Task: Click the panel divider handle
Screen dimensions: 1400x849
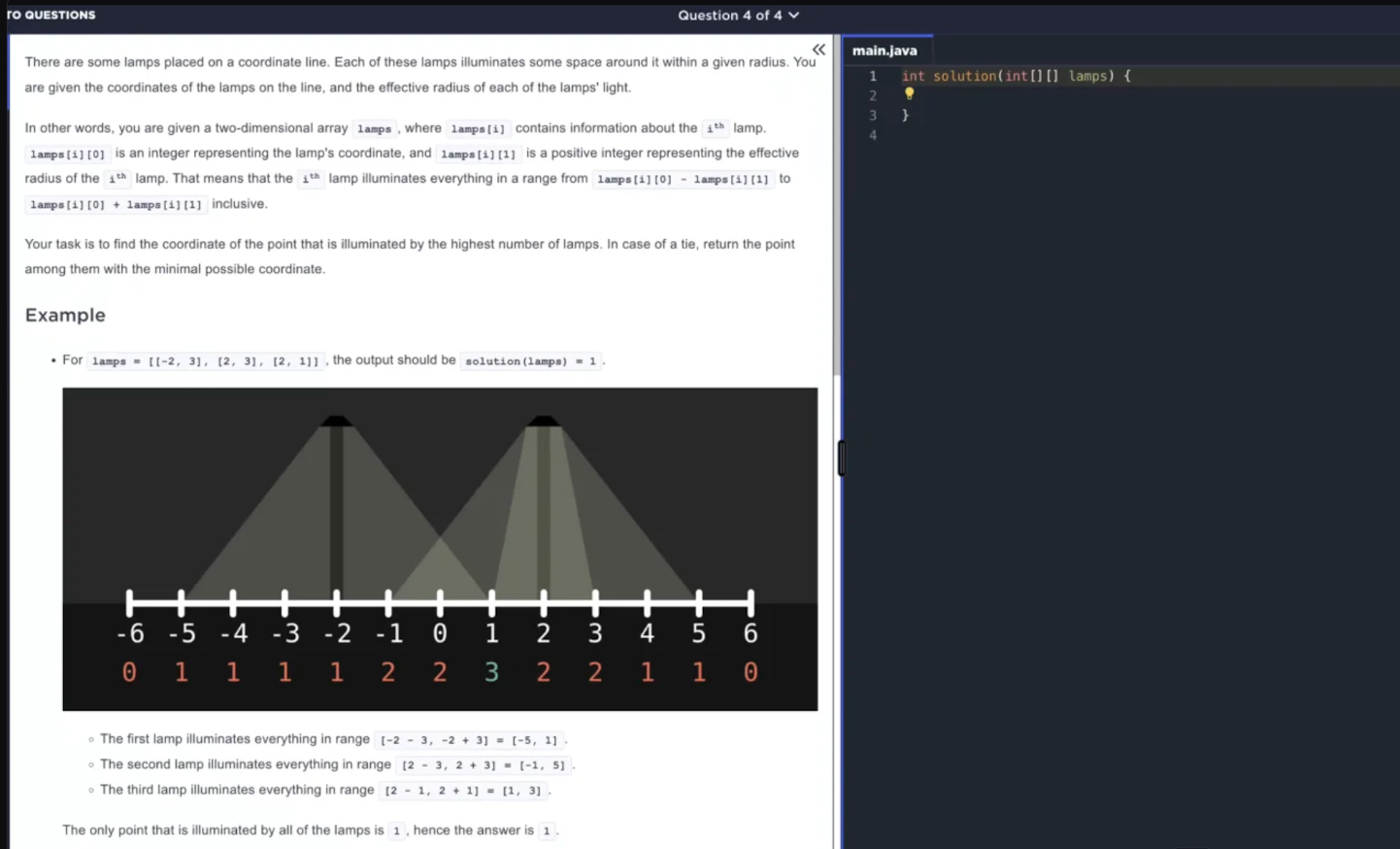Action: [842, 458]
